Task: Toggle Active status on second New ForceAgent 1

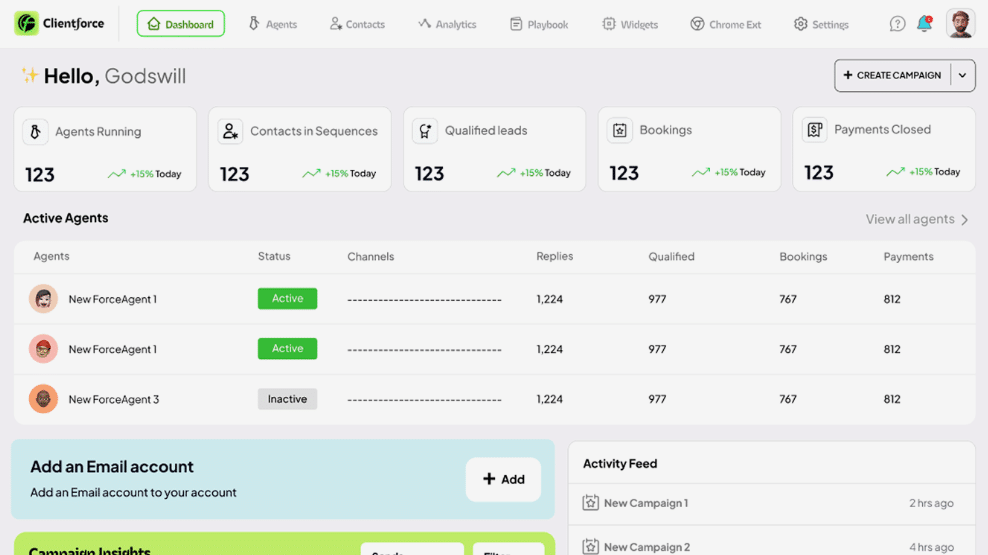Action: (287, 349)
